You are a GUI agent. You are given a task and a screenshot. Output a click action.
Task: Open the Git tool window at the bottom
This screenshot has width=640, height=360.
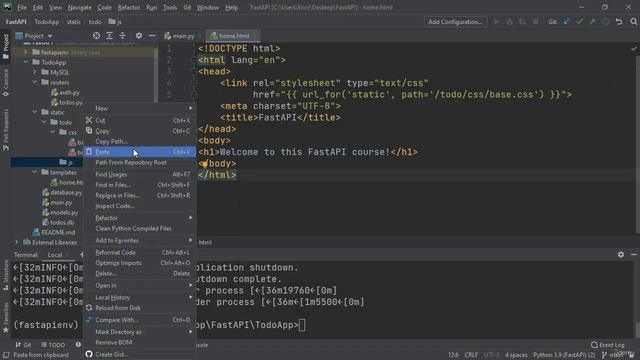click(23, 345)
